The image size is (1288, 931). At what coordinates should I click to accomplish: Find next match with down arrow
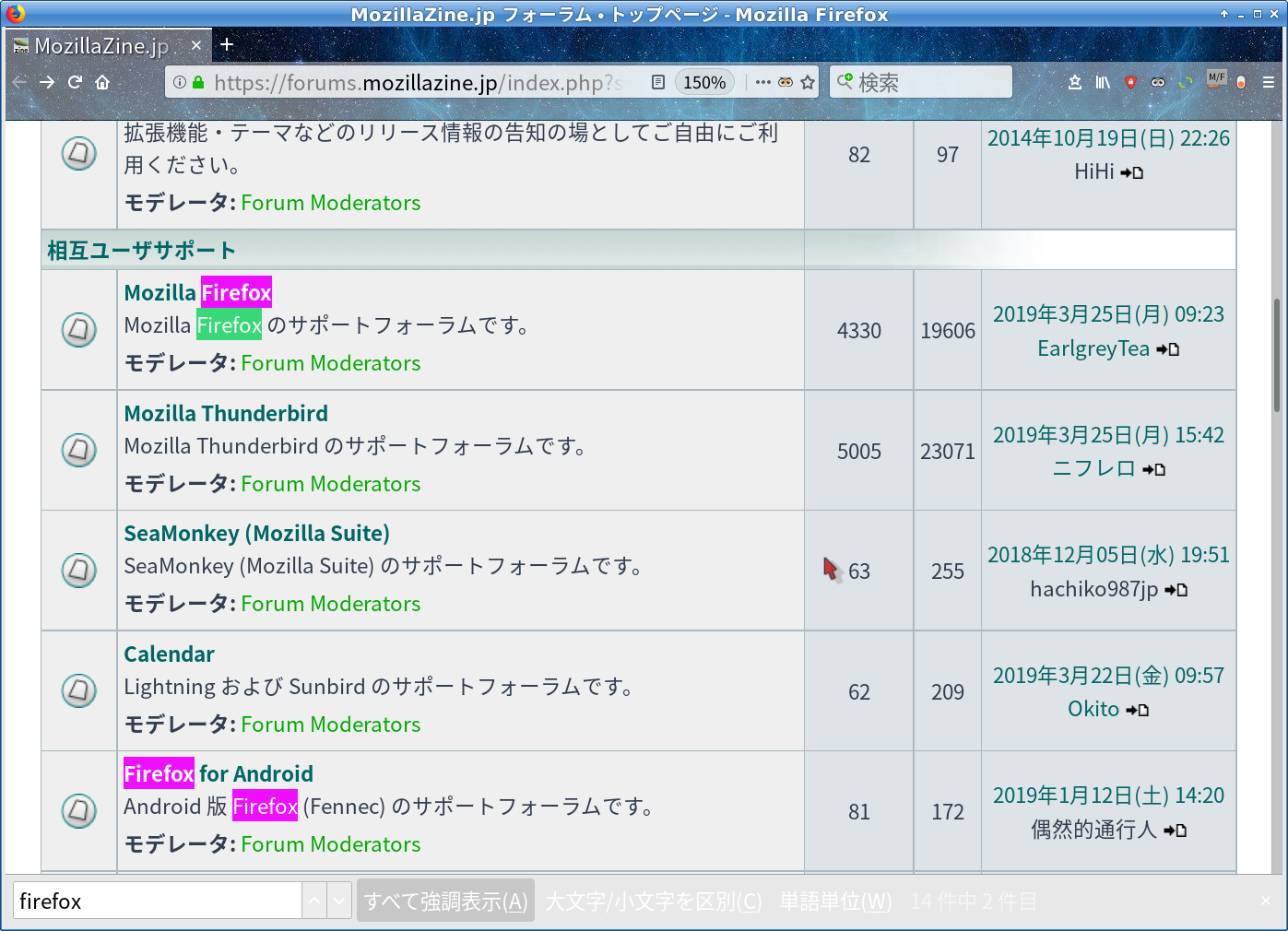coord(340,901)
